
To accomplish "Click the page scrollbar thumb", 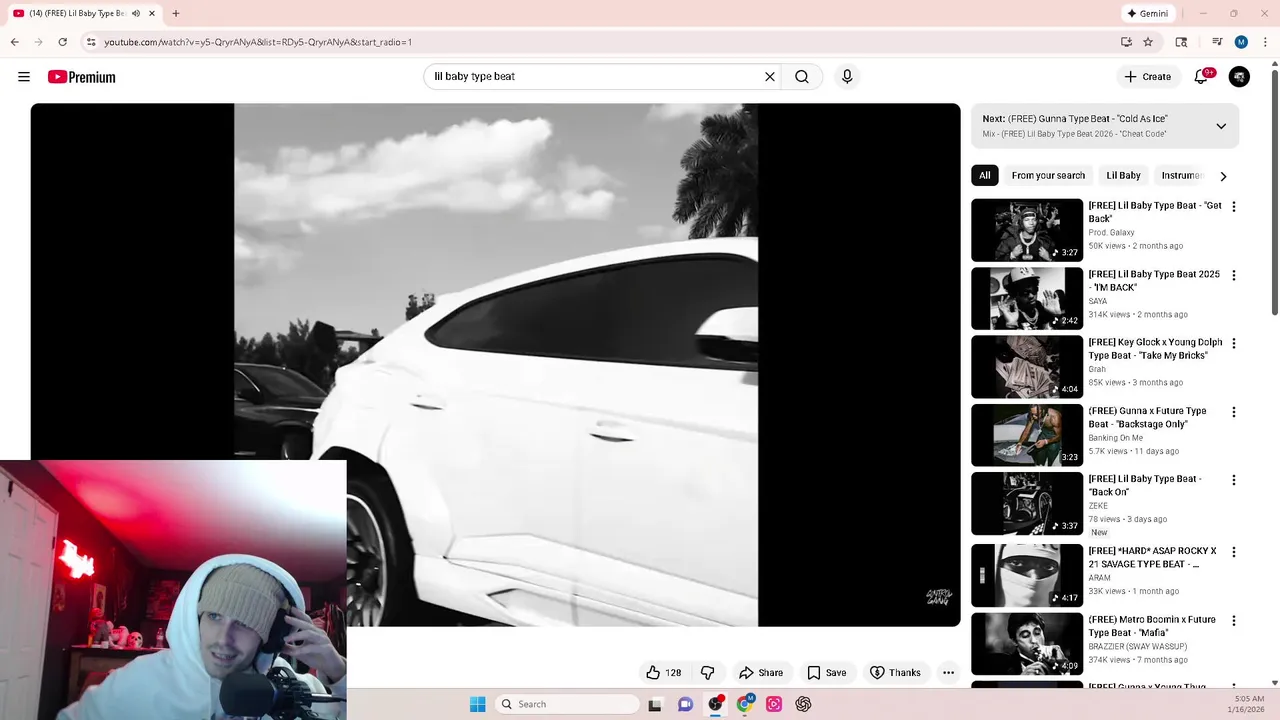I will point(1274,190).
